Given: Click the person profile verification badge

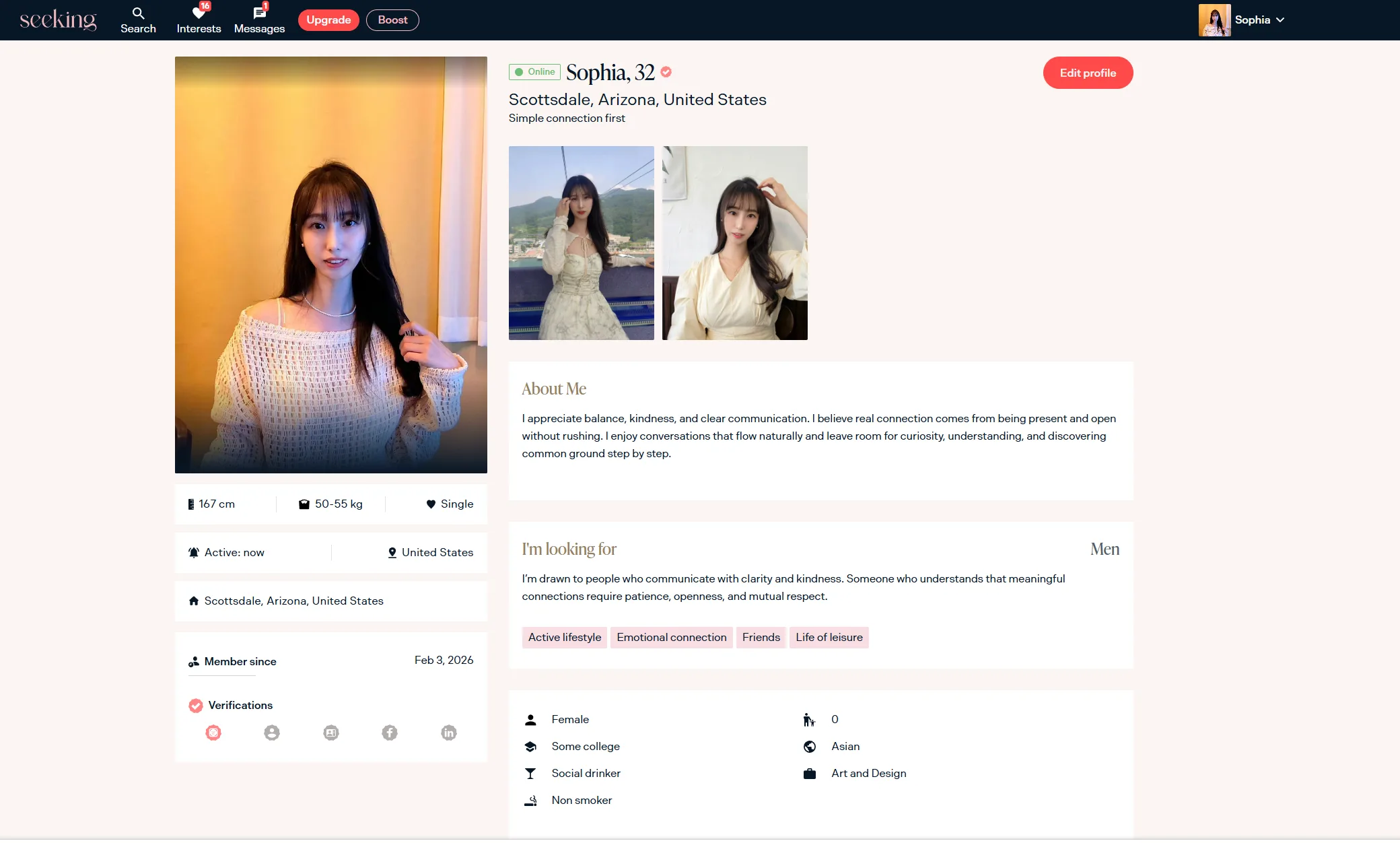Looking at the screenshot, I should coord(272,733).
